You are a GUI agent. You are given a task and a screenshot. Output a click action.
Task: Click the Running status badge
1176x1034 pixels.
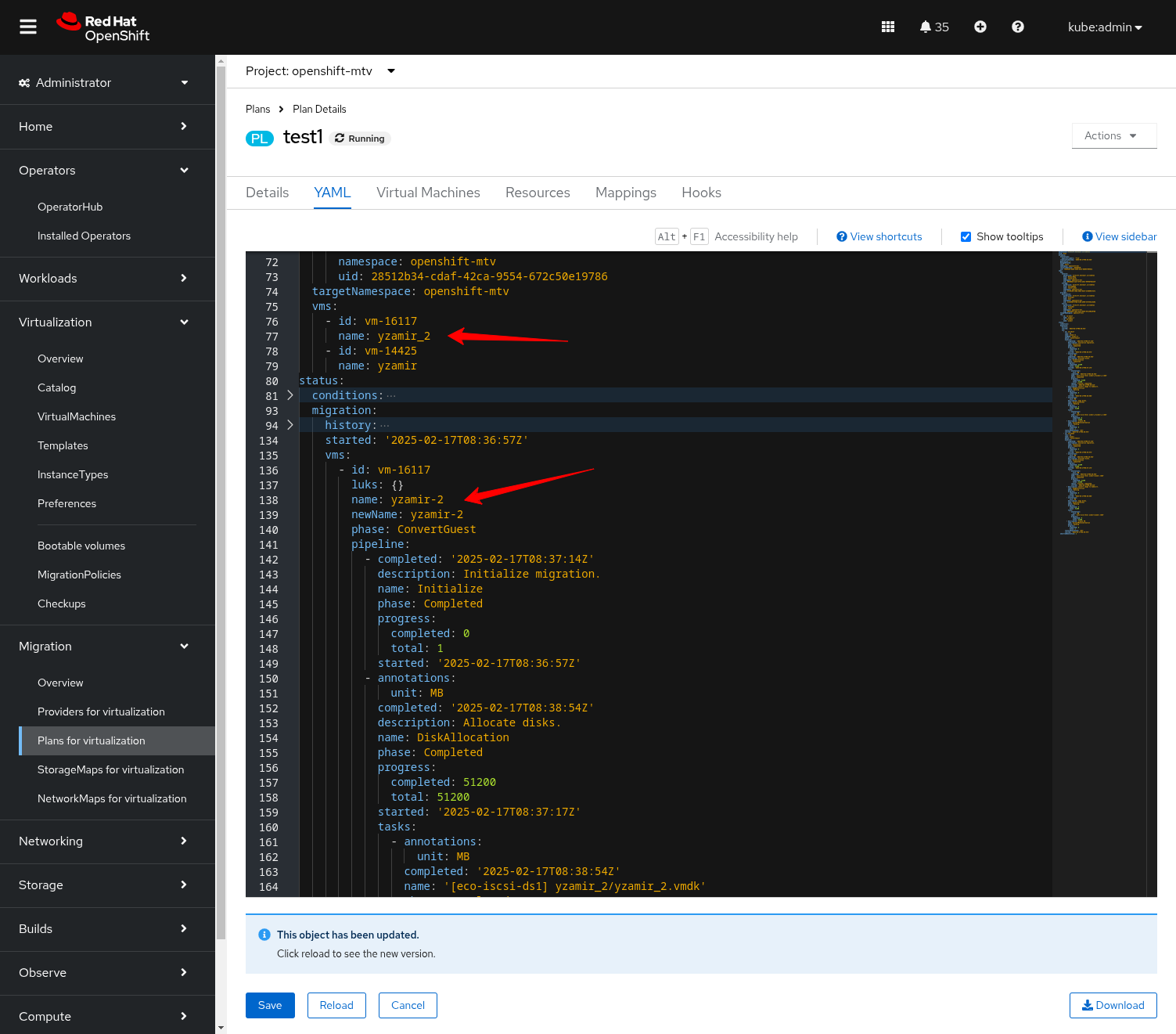click(x=360, y=139)
